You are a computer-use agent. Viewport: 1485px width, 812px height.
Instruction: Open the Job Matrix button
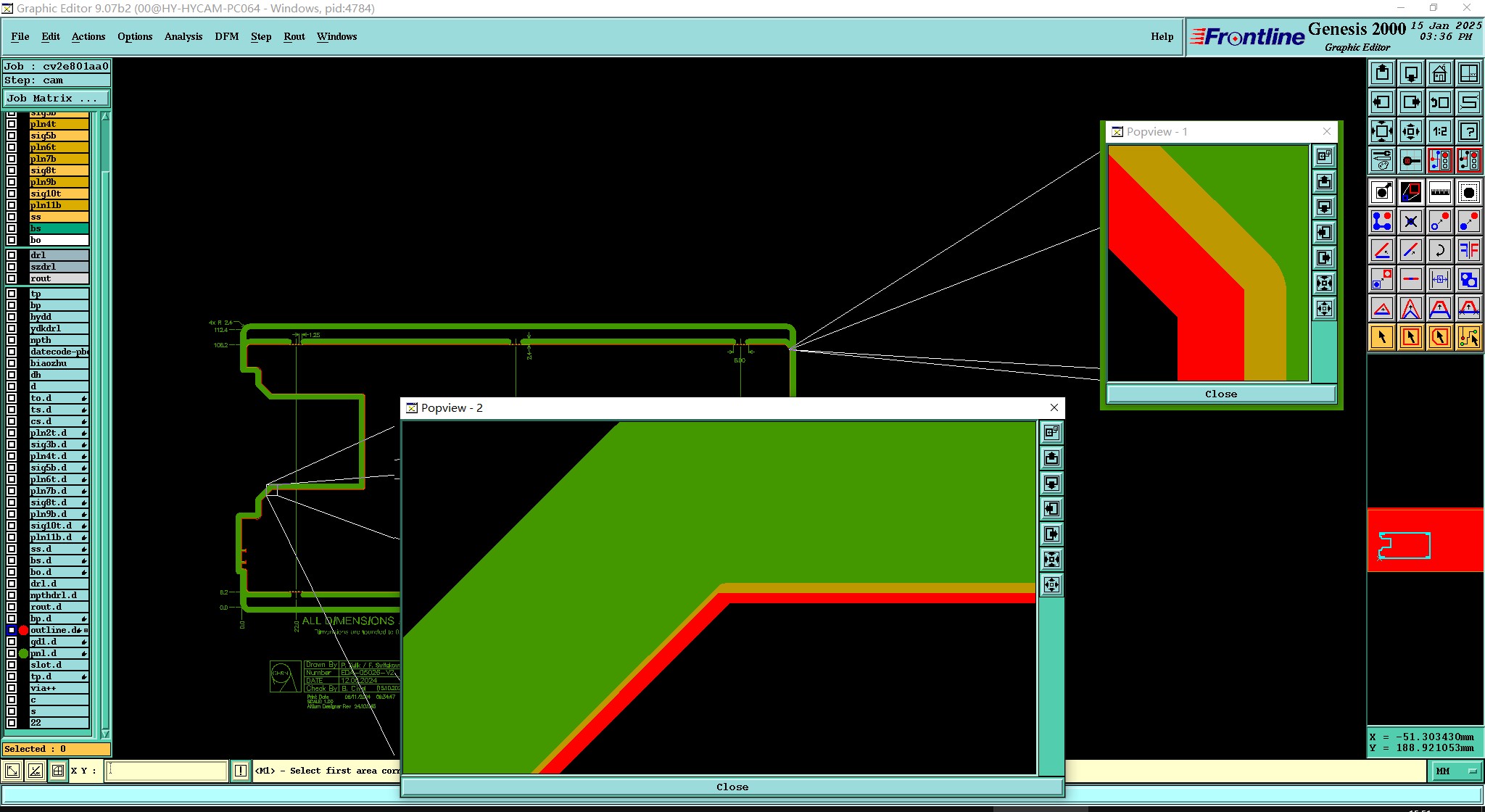coord(57,98)
